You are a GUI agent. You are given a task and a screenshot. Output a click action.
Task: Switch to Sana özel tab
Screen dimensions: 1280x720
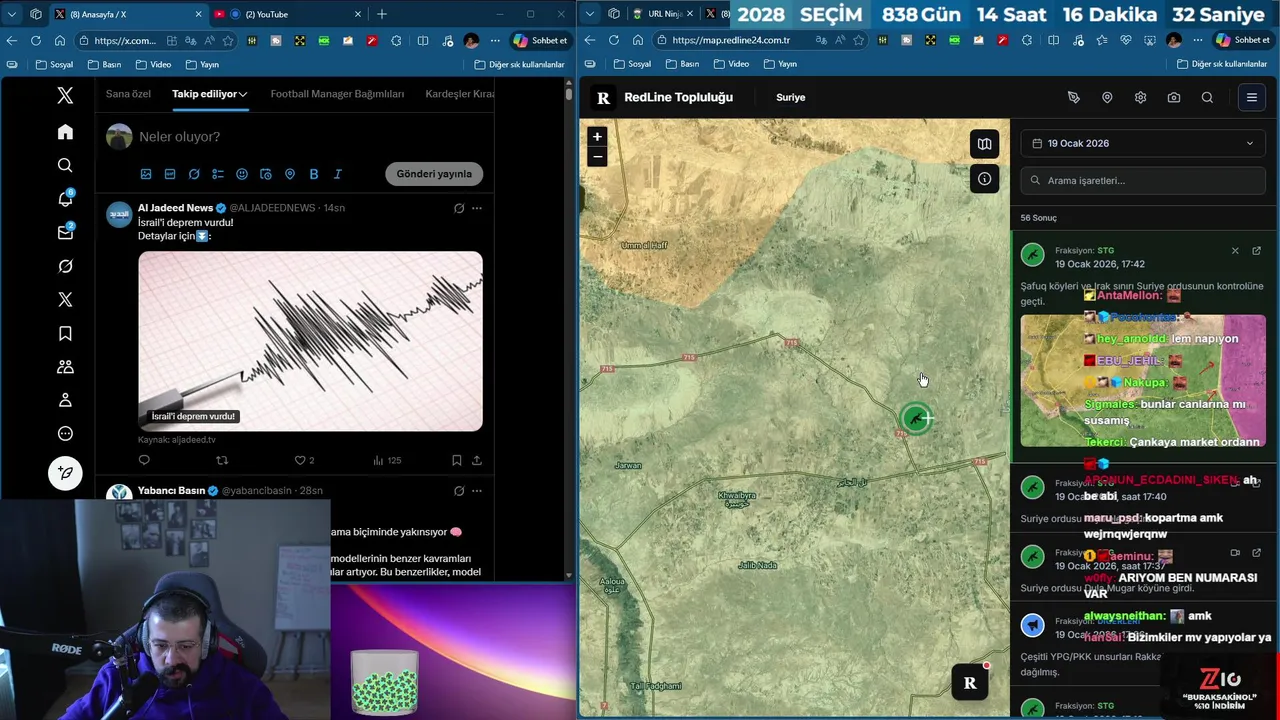tap(128, 94)
